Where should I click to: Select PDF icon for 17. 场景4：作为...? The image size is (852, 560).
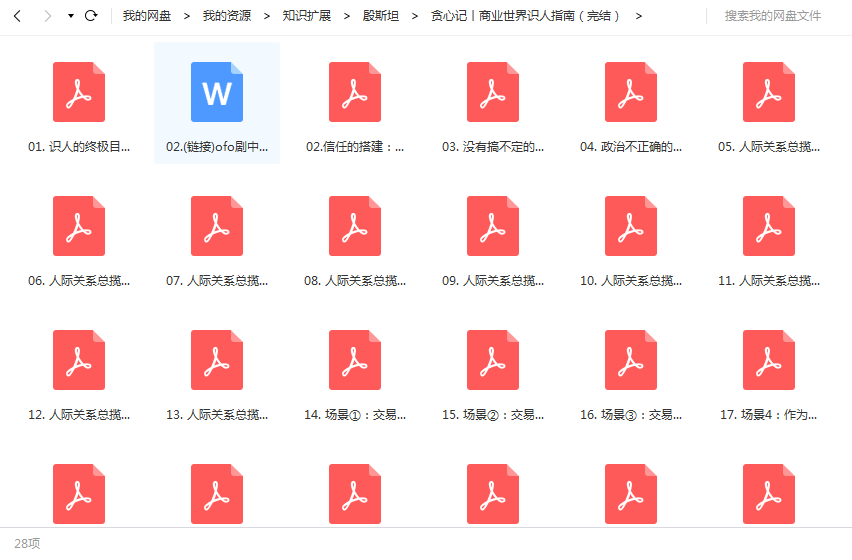[769, 360]
